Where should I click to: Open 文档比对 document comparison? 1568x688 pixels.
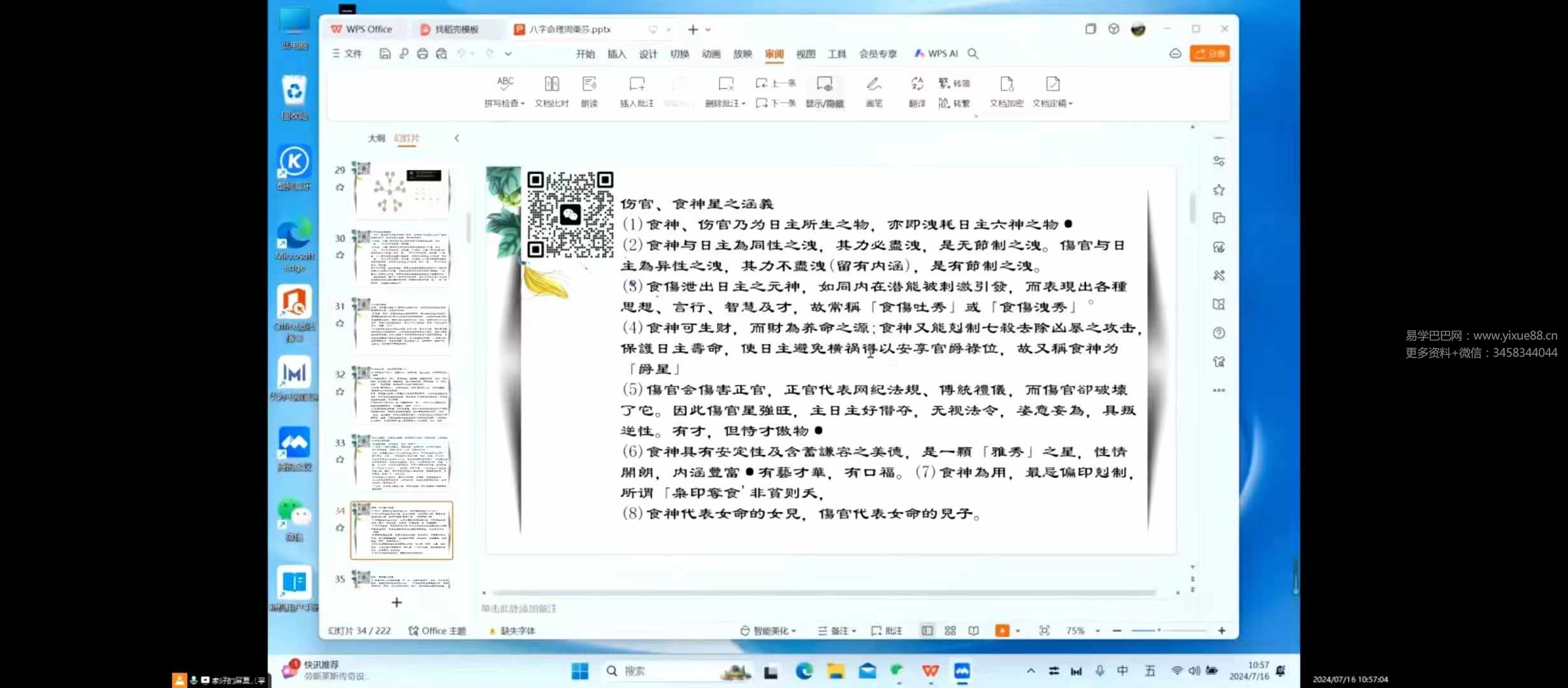(551, 92)
